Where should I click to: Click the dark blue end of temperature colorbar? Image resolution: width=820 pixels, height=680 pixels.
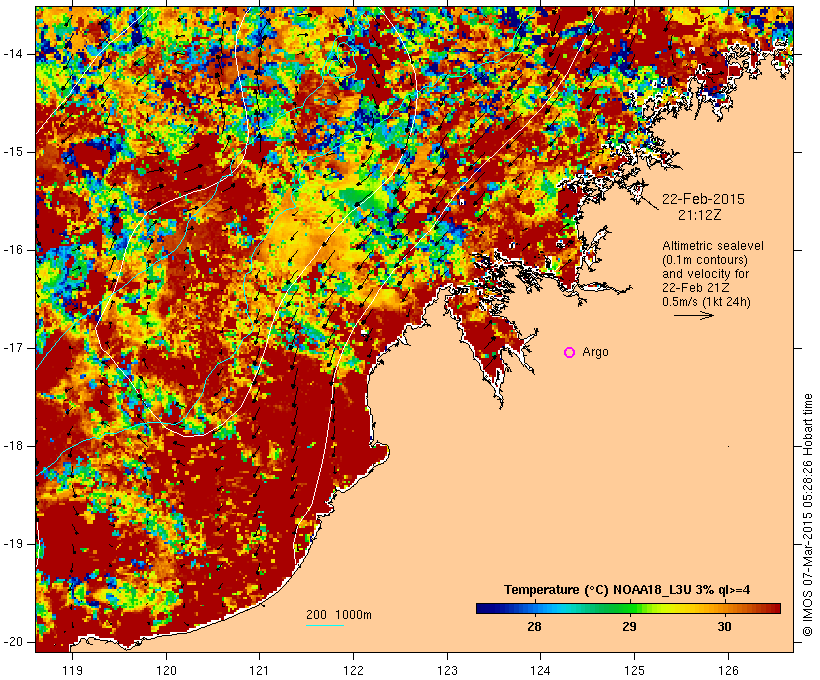pyautogui.click(x=484, y=608)
